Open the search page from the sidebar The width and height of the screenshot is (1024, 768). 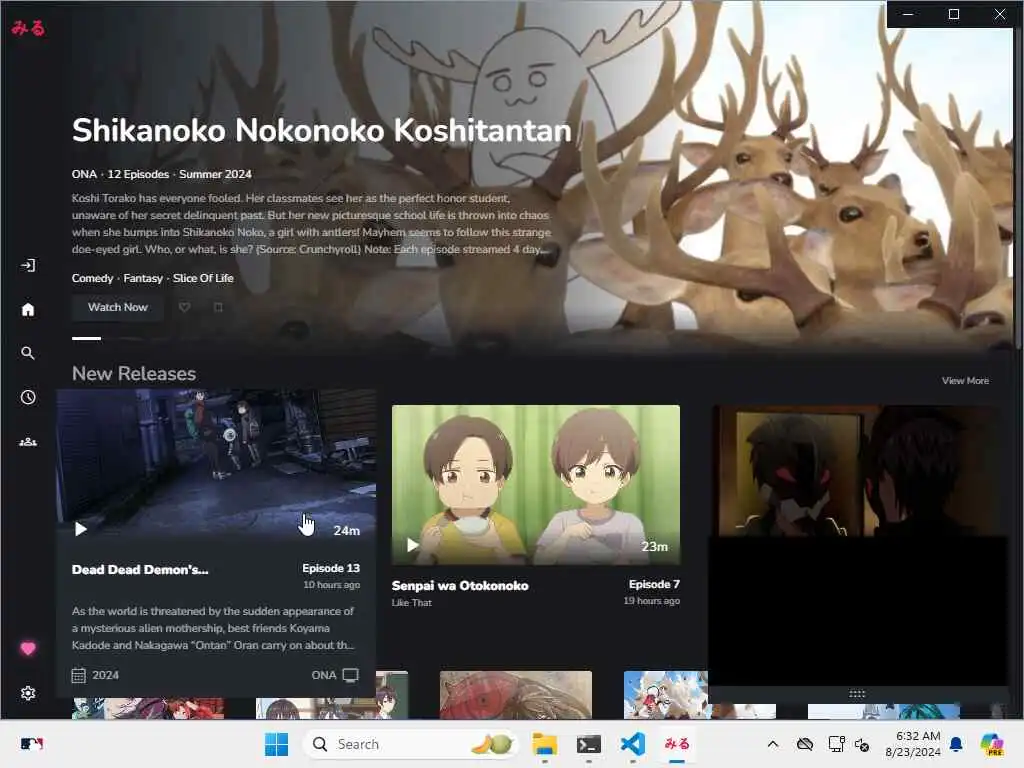(x=27, y=353)
